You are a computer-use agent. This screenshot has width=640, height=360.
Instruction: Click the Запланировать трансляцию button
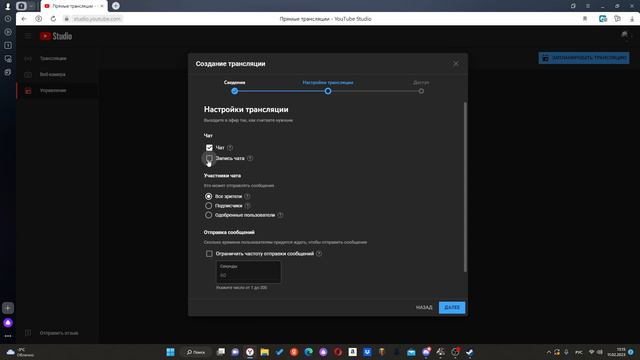(584, 58)
